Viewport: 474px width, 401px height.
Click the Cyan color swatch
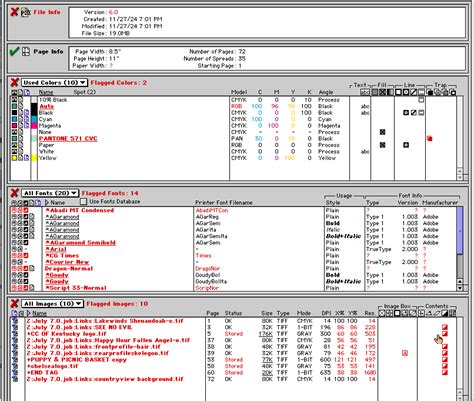pos(34,119)
